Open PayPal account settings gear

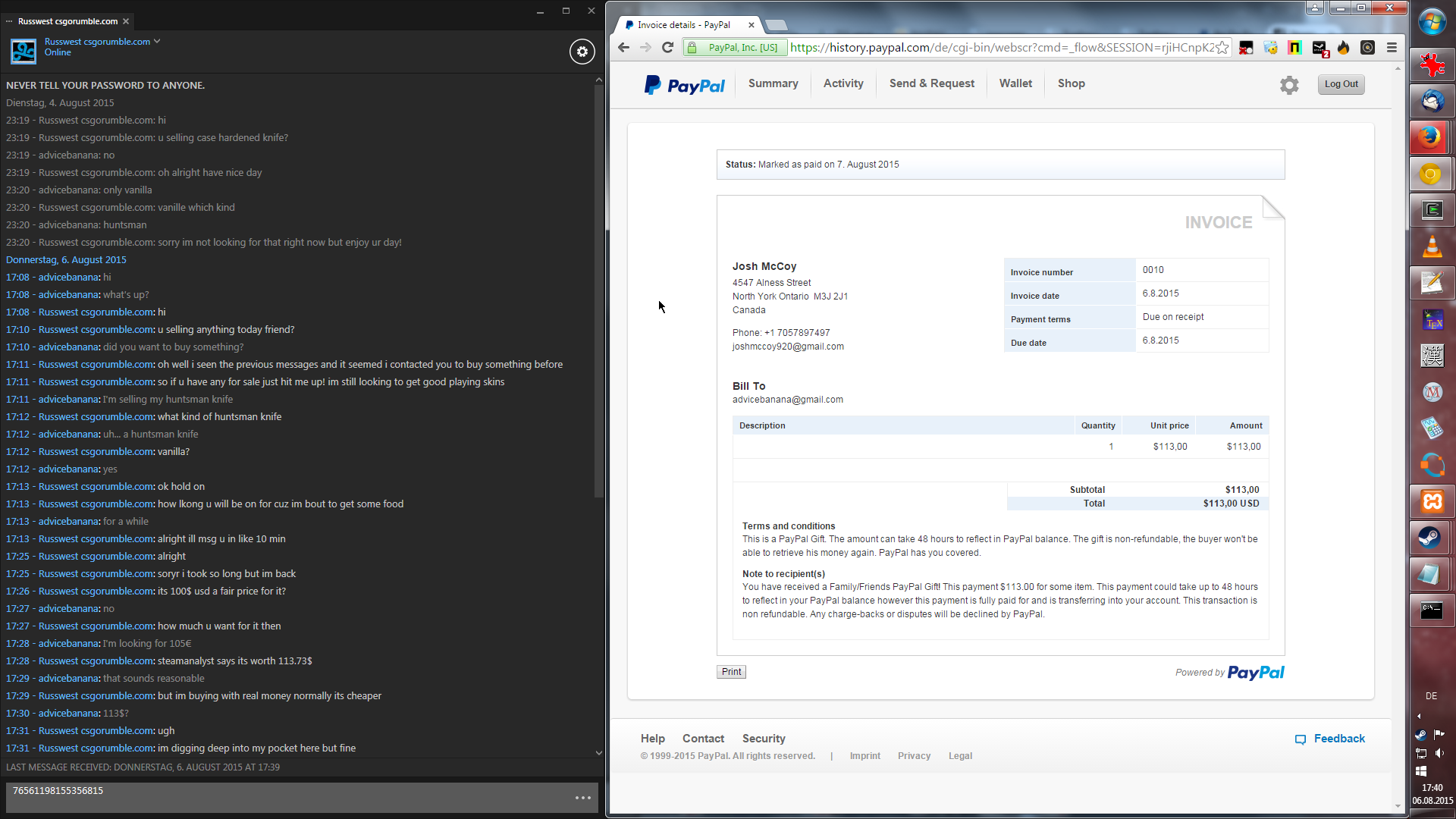[x=1289, y=85]
